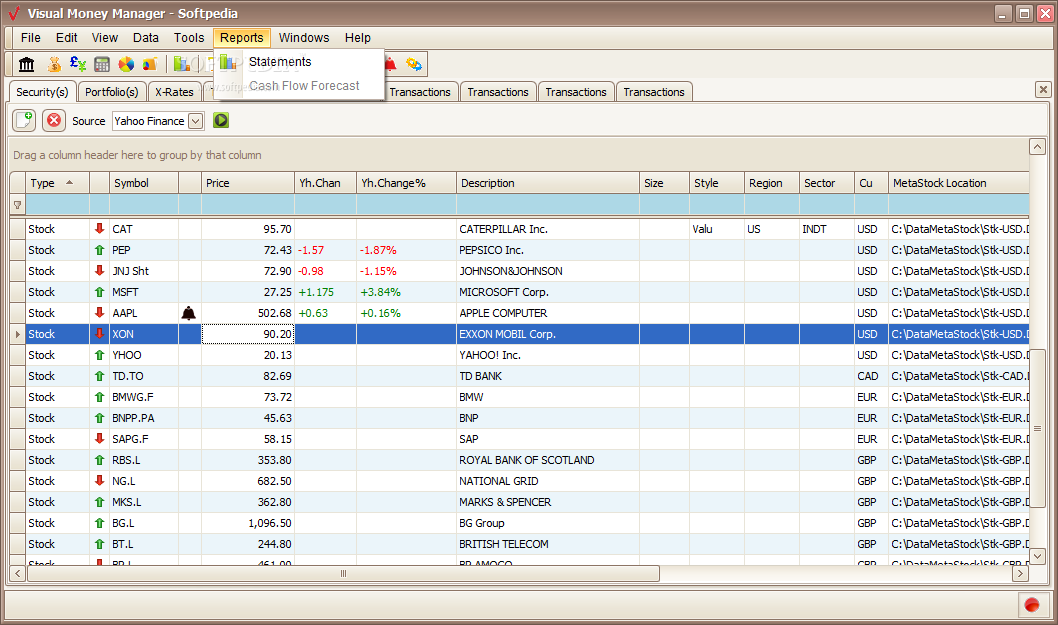Select the CAD currency cell for TD.TO
1058x625 pixels.
871,376
